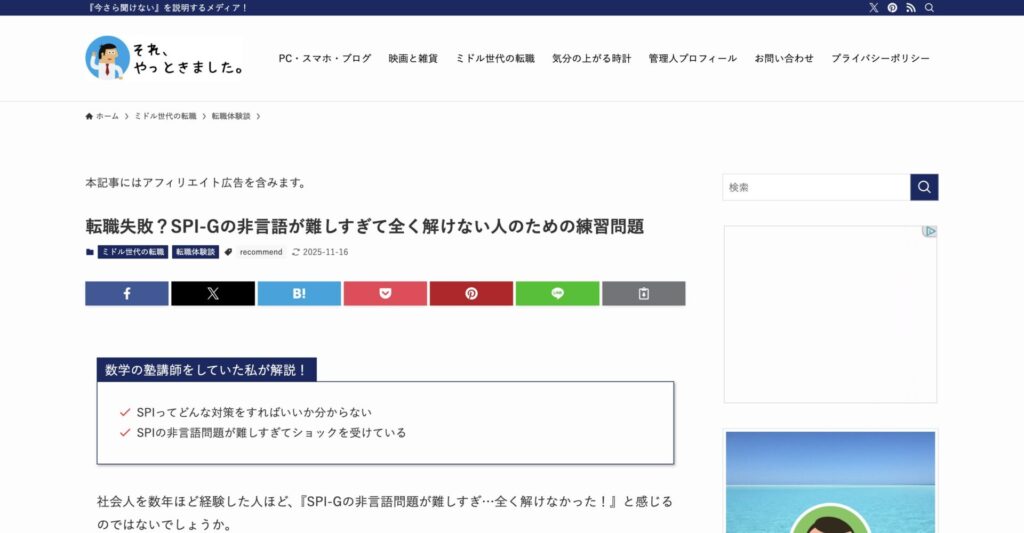Share via Hatena Bookmark B! button
Viewport: 1024px width, 533px height.
tap(299, 293)
